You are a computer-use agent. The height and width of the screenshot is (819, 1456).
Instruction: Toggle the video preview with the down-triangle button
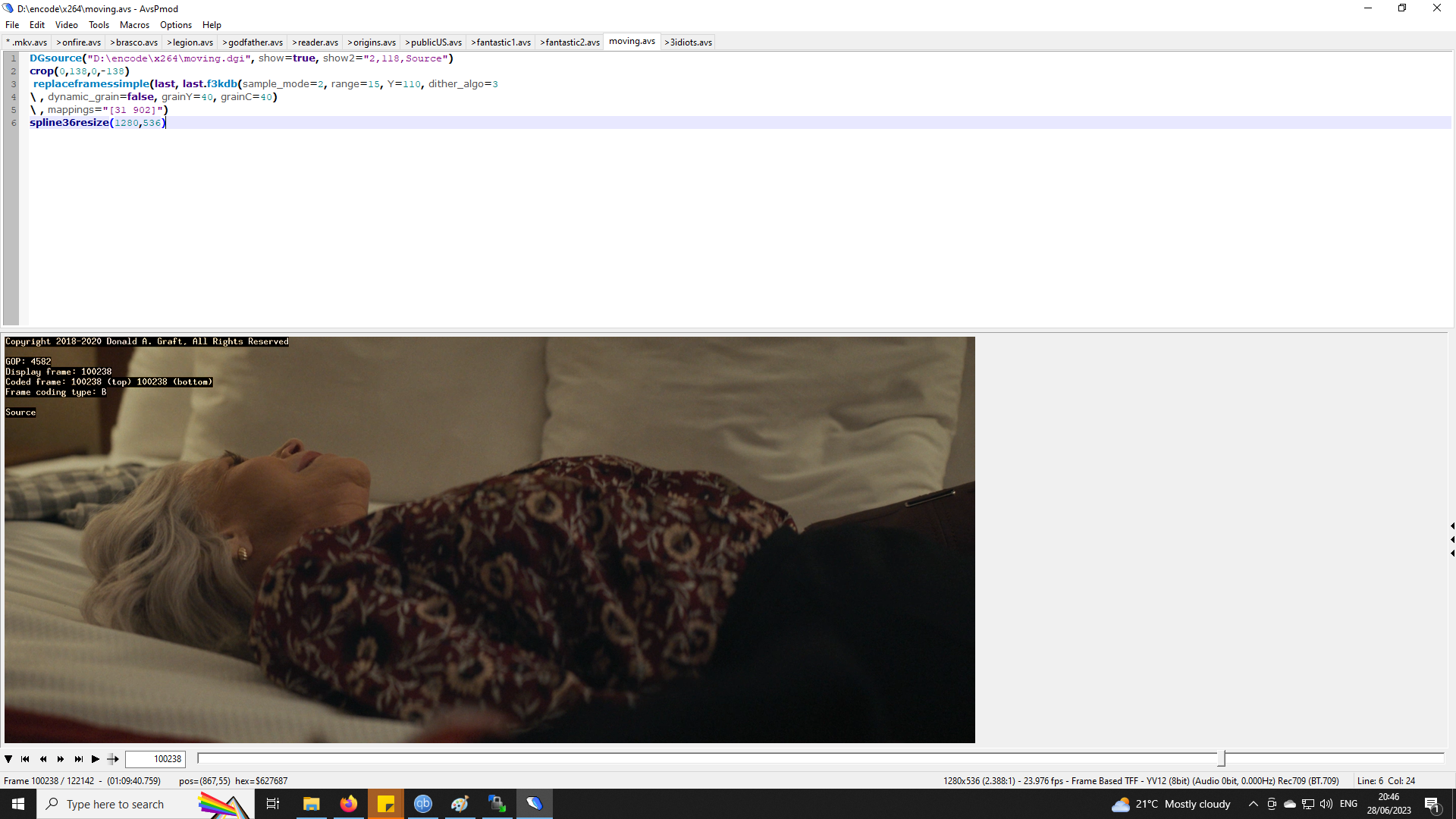pyautogui.click(x=8, y=759)
